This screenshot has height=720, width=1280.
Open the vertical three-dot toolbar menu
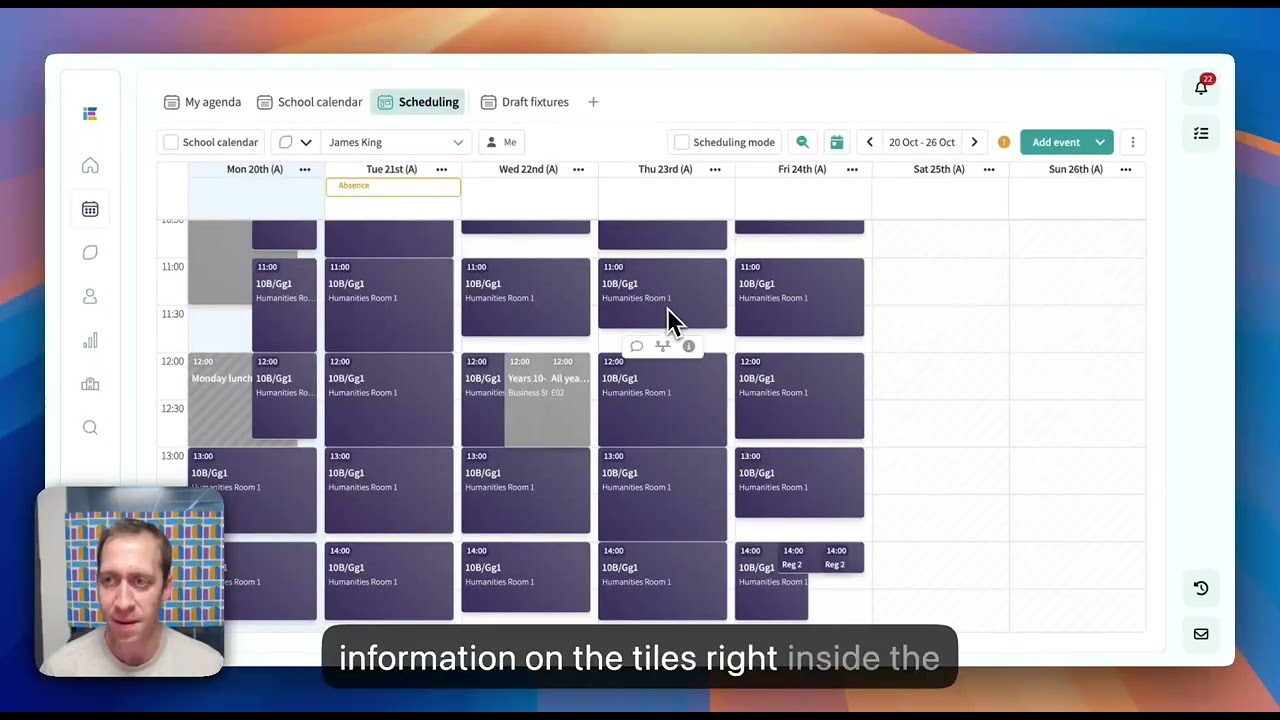click(x=1132, y=142)
